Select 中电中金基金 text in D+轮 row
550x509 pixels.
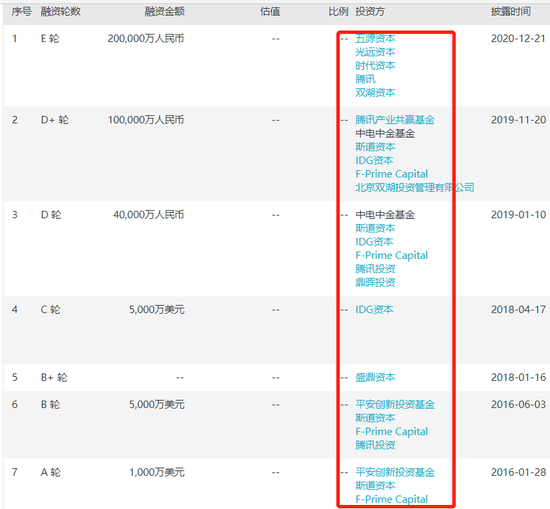point(385,133)
